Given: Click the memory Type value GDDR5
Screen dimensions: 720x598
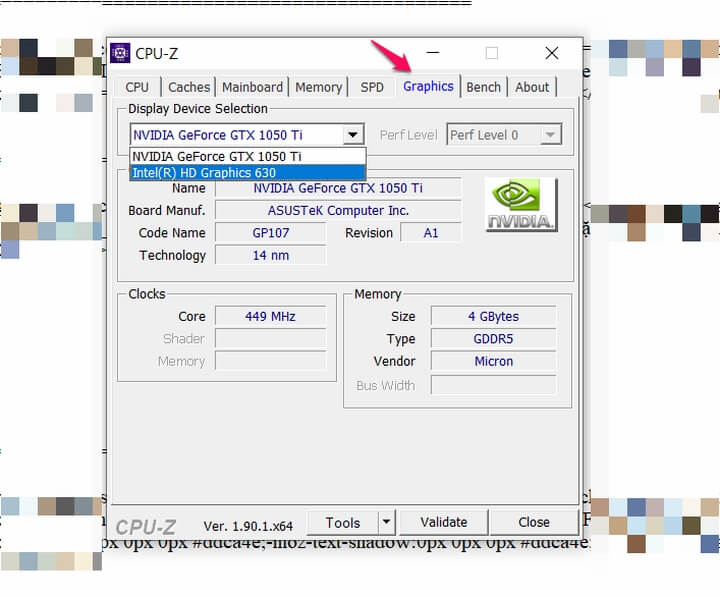Looking at the screenshot, I should [x=493, y=339].
